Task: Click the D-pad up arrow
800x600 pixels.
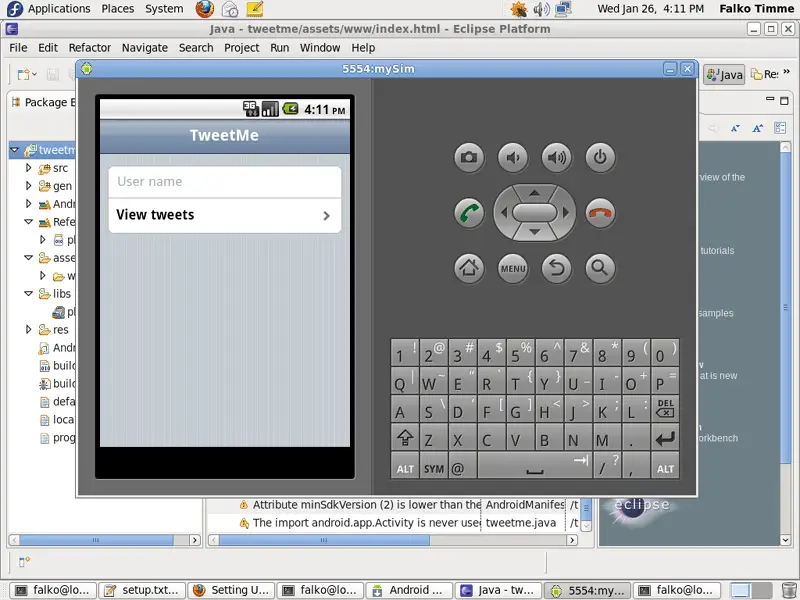Action: pos(534,193)
